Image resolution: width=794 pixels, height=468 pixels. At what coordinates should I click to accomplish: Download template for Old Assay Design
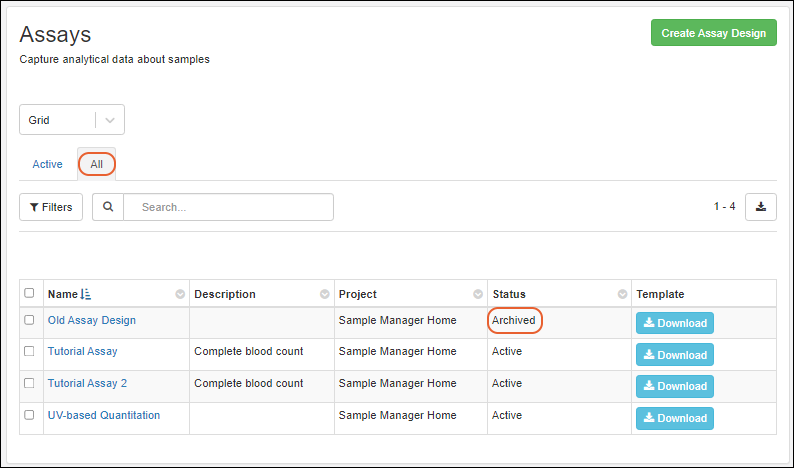coord(674,323)
